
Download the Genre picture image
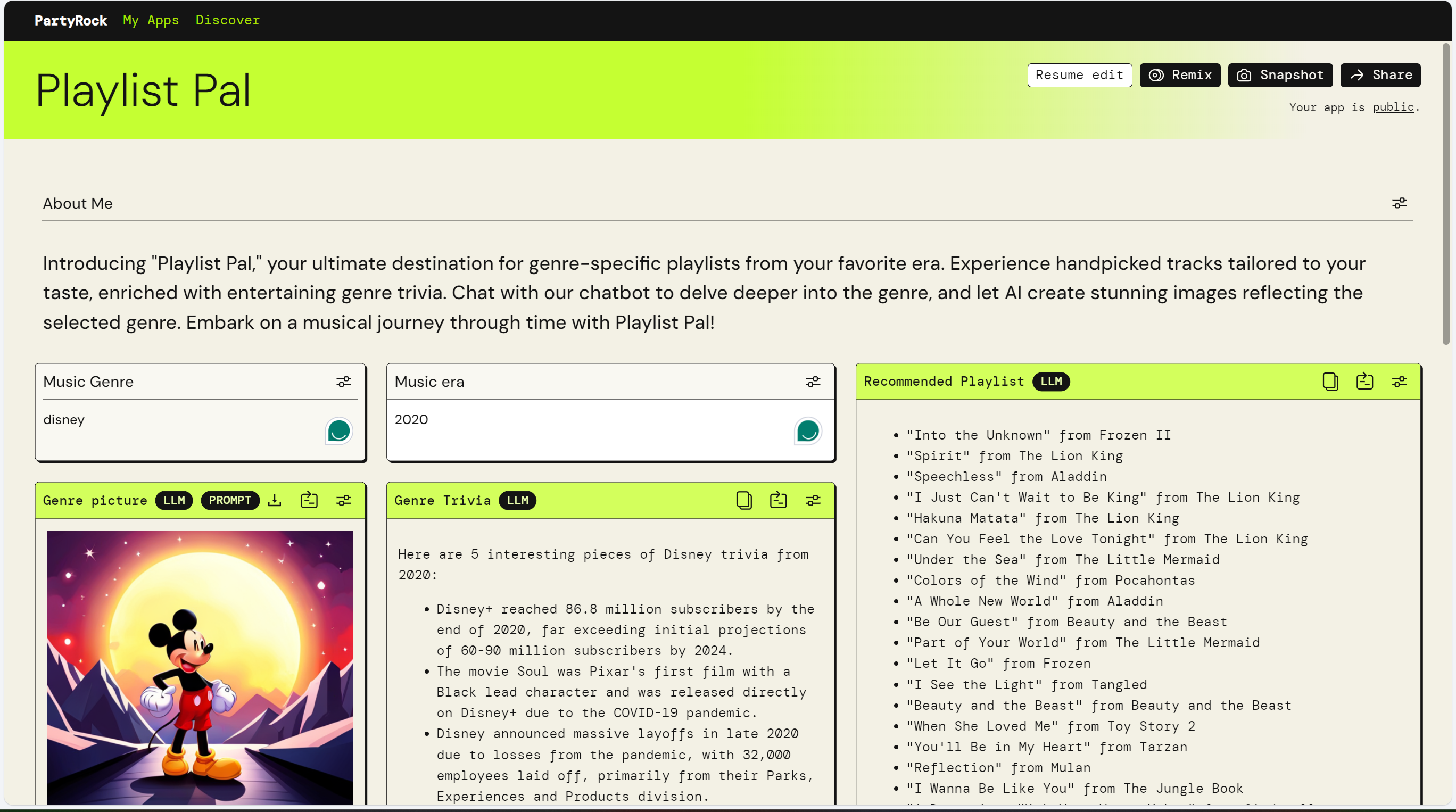275,500
